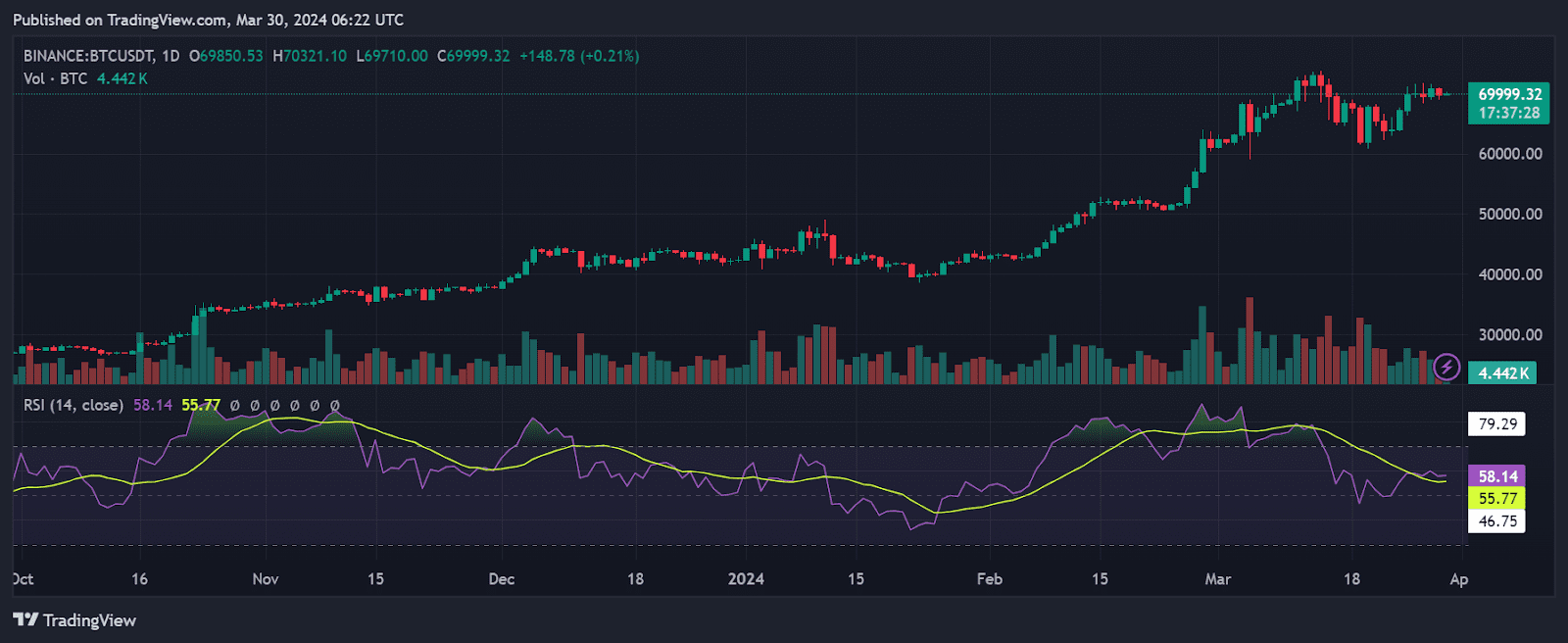Click the countdown timer 17:37:28
Image resolution: width=1568 pixels, height=643 pixels.
[1509, 114]
